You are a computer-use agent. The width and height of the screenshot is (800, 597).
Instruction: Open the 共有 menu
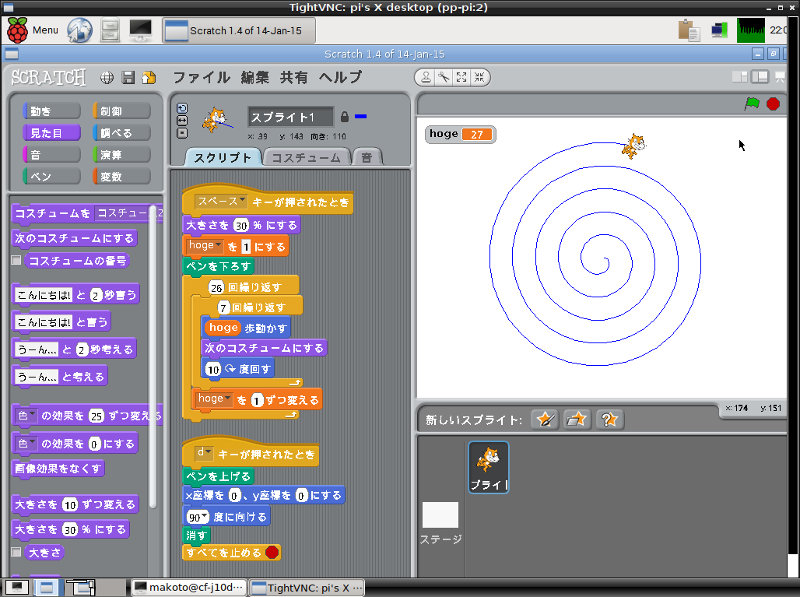[x=293, y=78]
